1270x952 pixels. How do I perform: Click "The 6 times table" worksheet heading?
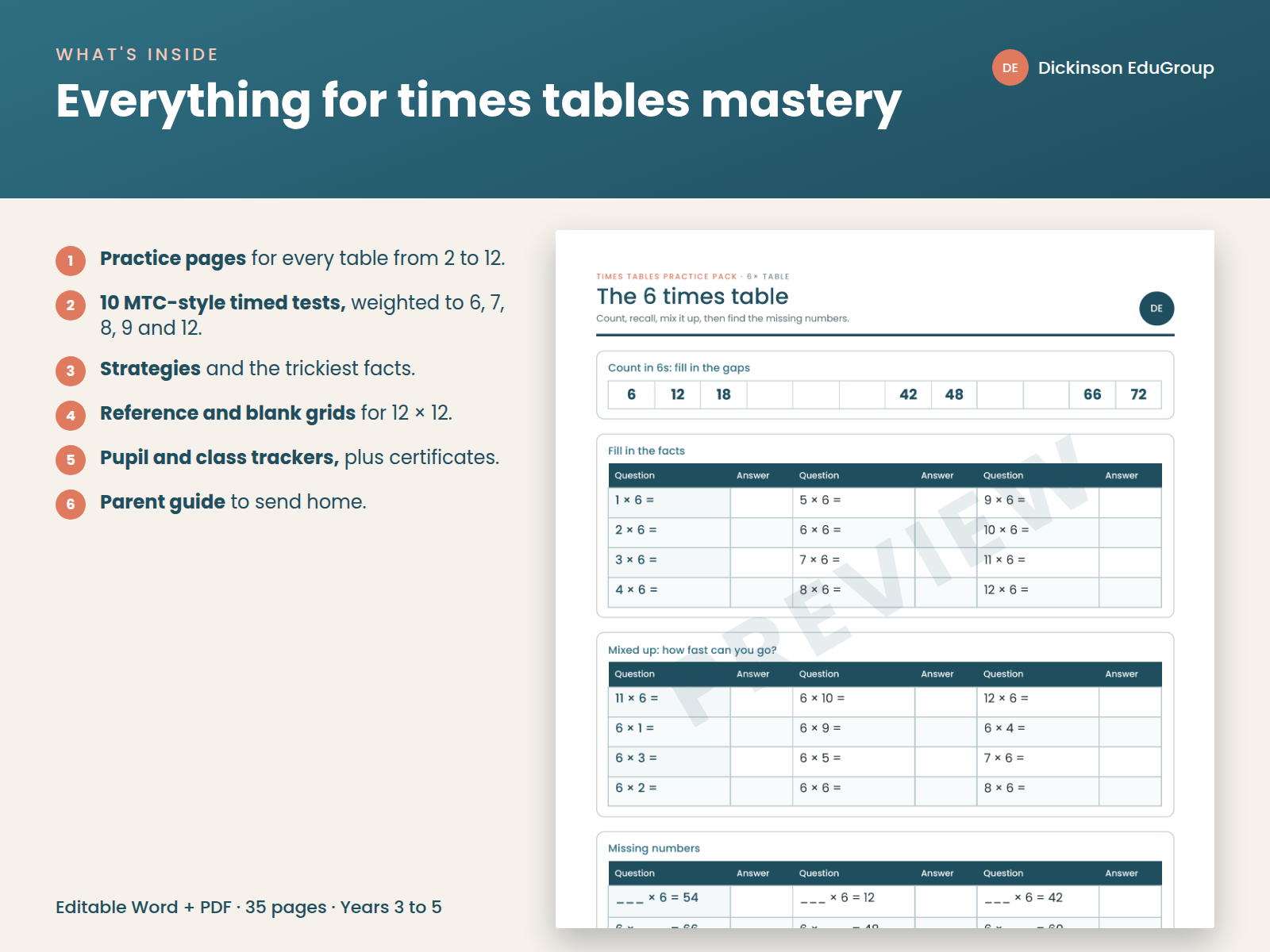pyautogui.click(x=692, y=296)
